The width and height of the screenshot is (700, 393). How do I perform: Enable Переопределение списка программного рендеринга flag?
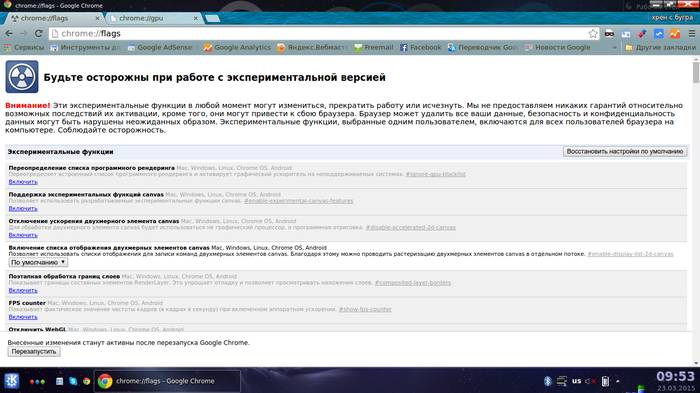23,182
